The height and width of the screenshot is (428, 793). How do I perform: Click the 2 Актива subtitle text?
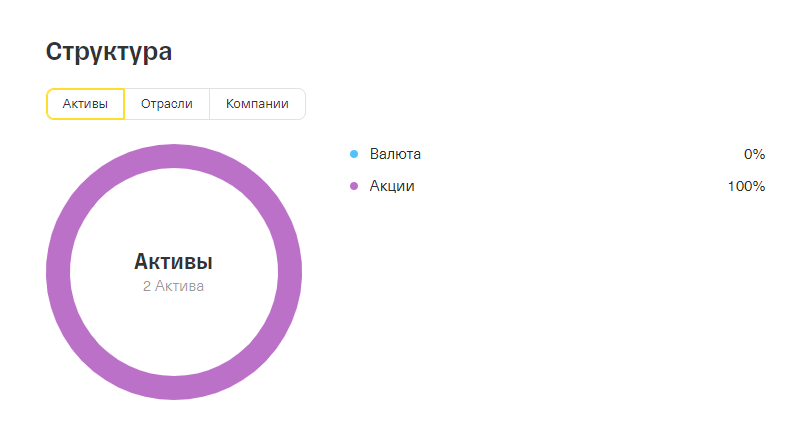click(x=173, y=286)
